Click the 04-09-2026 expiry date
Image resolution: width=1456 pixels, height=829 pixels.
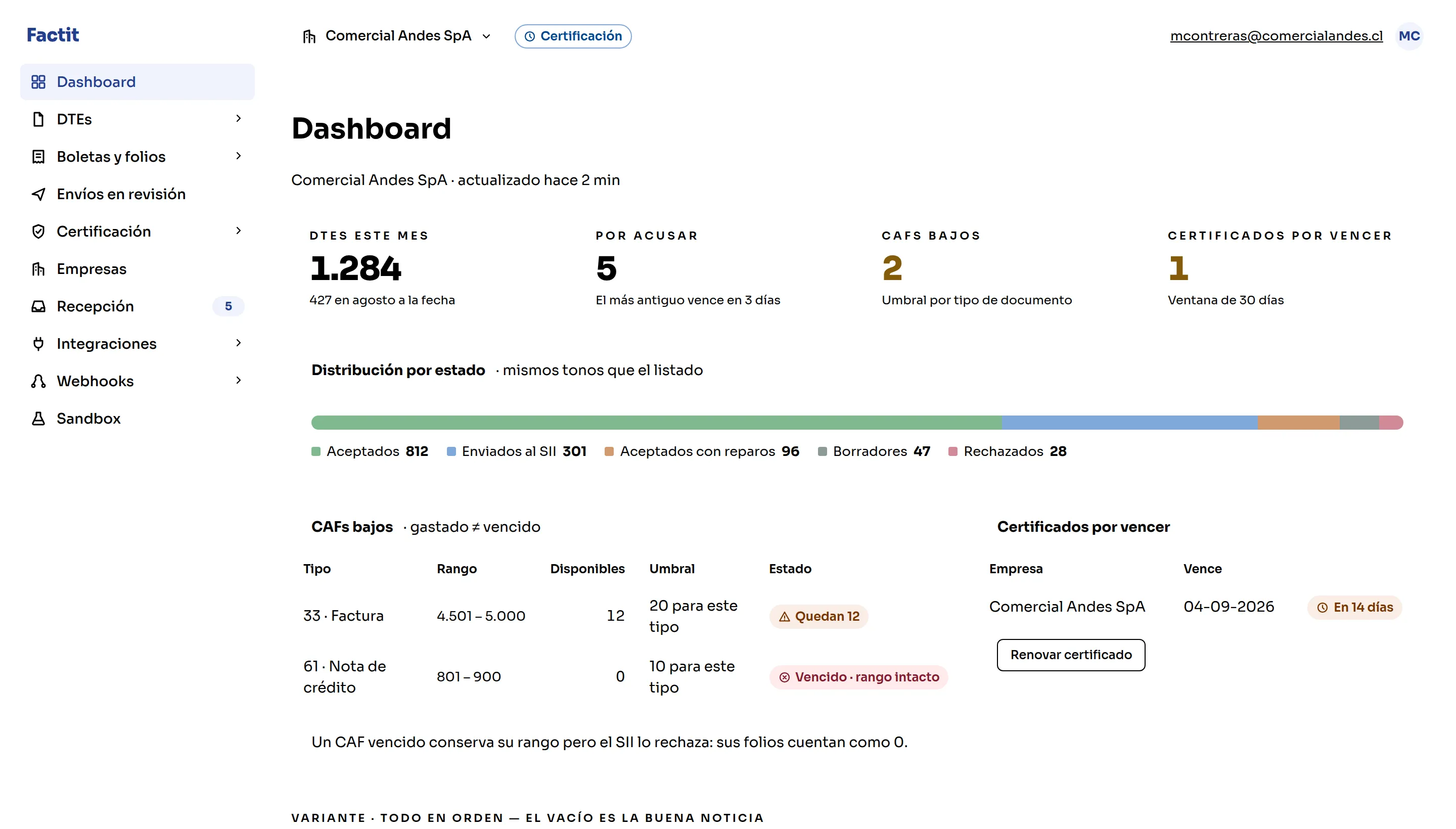(x=1228, y=607)
